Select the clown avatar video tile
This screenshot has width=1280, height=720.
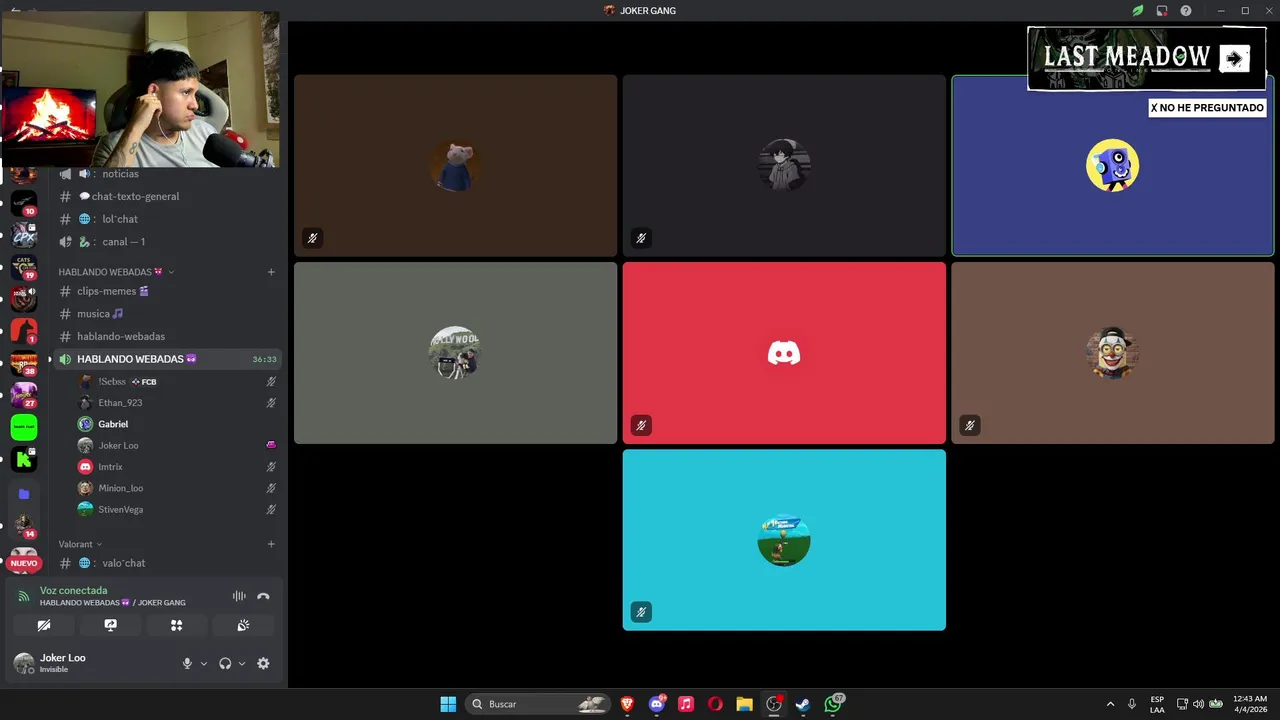(1113, 353)
